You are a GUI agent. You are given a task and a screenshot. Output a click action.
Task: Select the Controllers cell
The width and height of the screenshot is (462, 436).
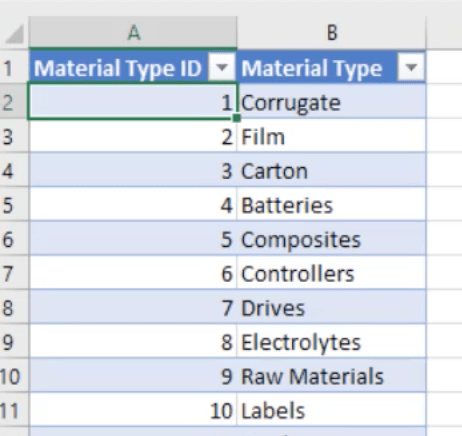[331, 273]
